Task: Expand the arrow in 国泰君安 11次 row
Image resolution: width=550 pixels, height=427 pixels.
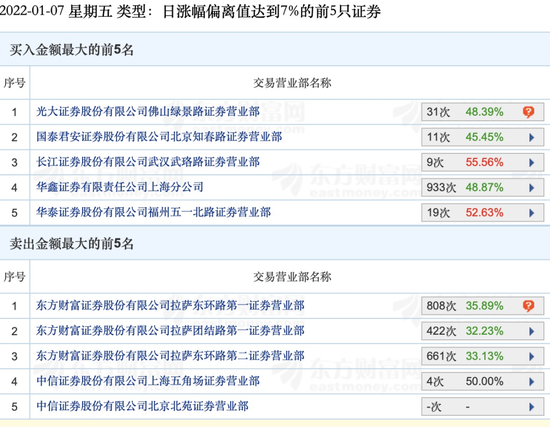Action: (x=532, y=137)
